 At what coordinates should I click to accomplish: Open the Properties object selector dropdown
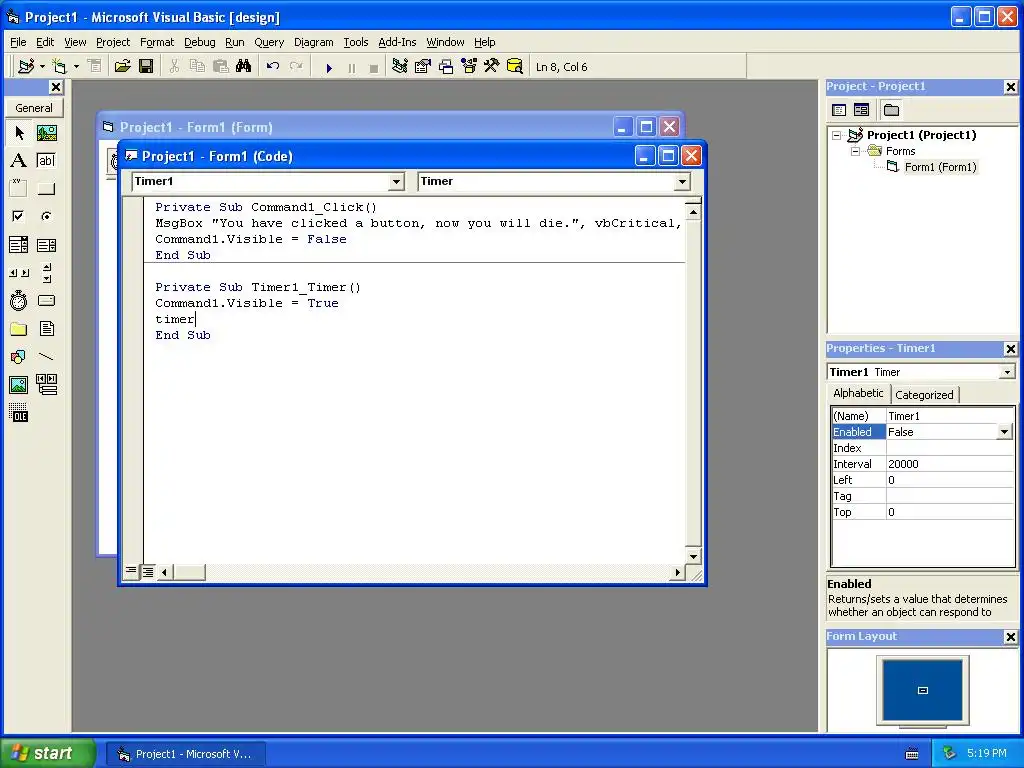1007,372
